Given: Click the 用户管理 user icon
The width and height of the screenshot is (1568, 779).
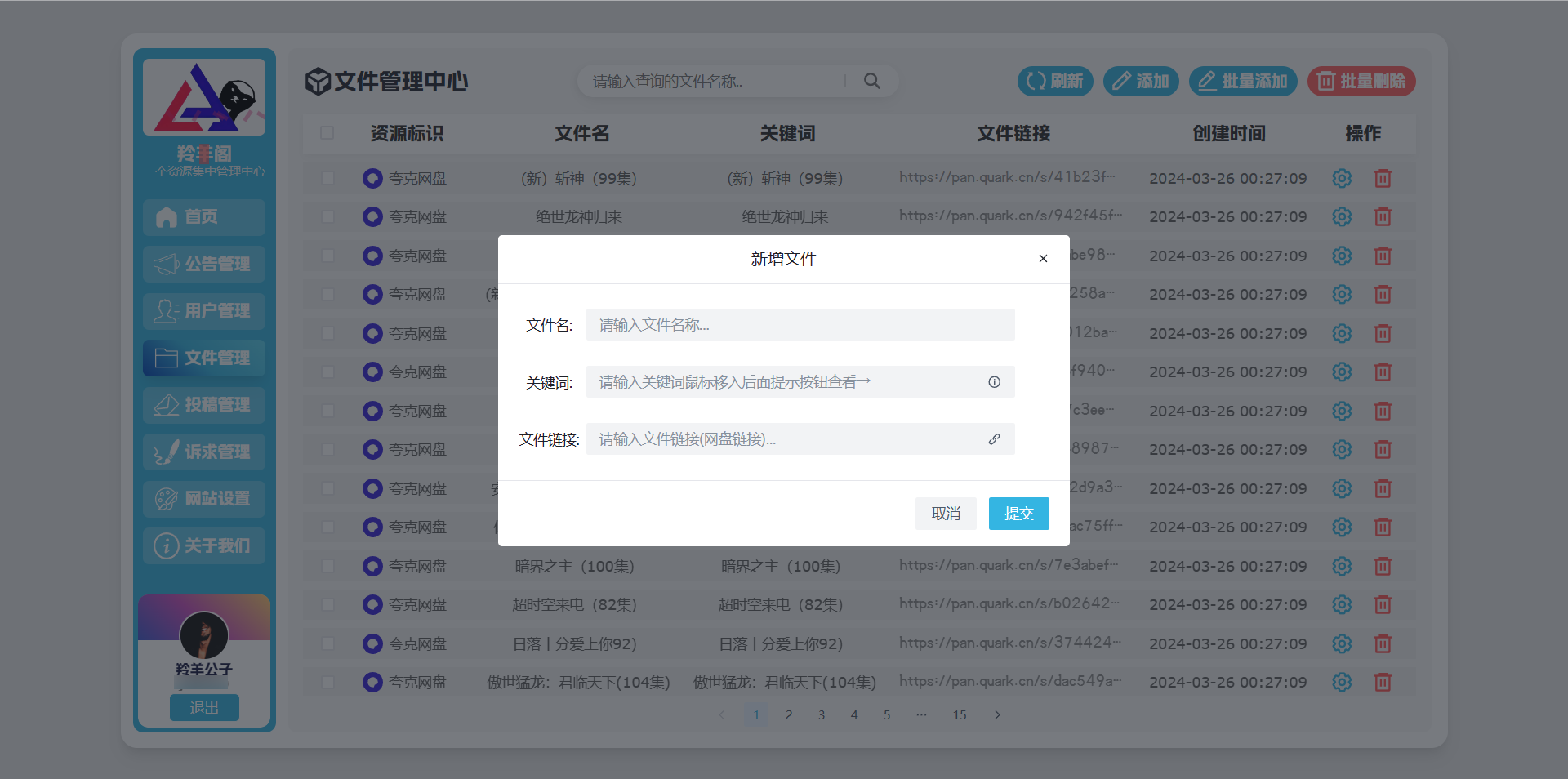Looking at the screenshot, I should pyautogui.click(x=166, y=311).
